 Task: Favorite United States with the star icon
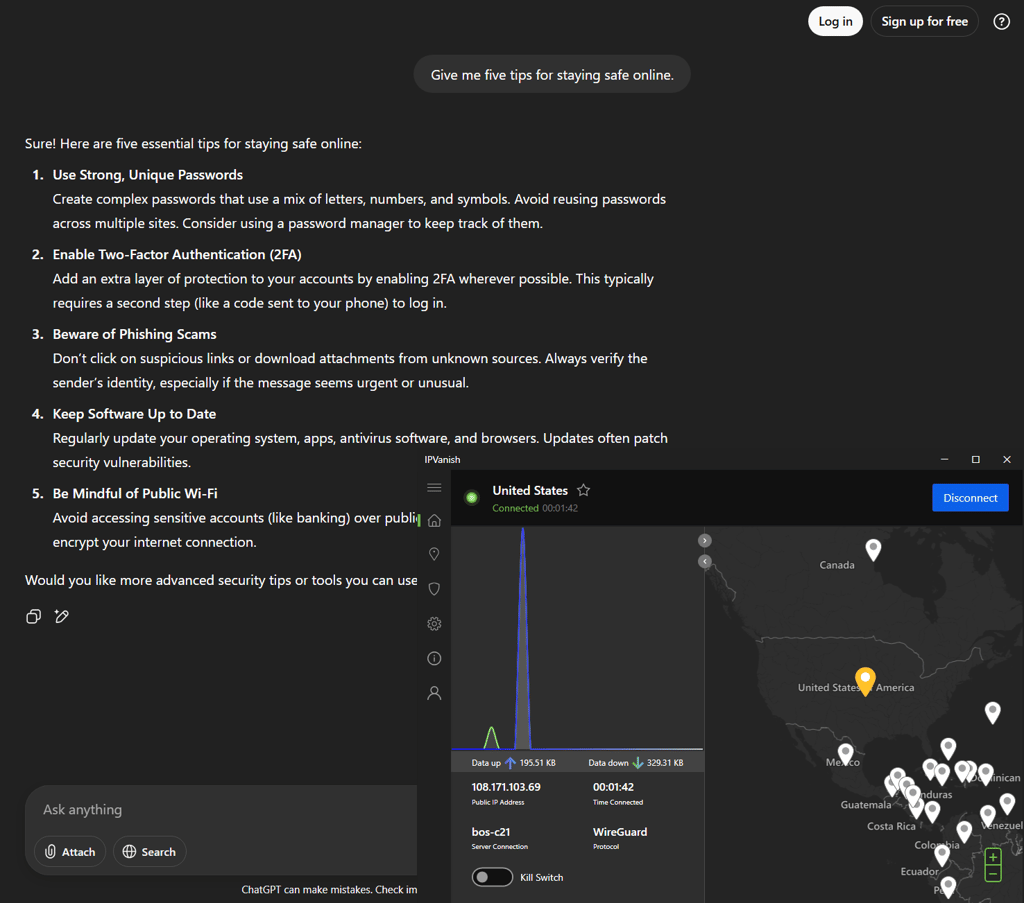point(584,490)
